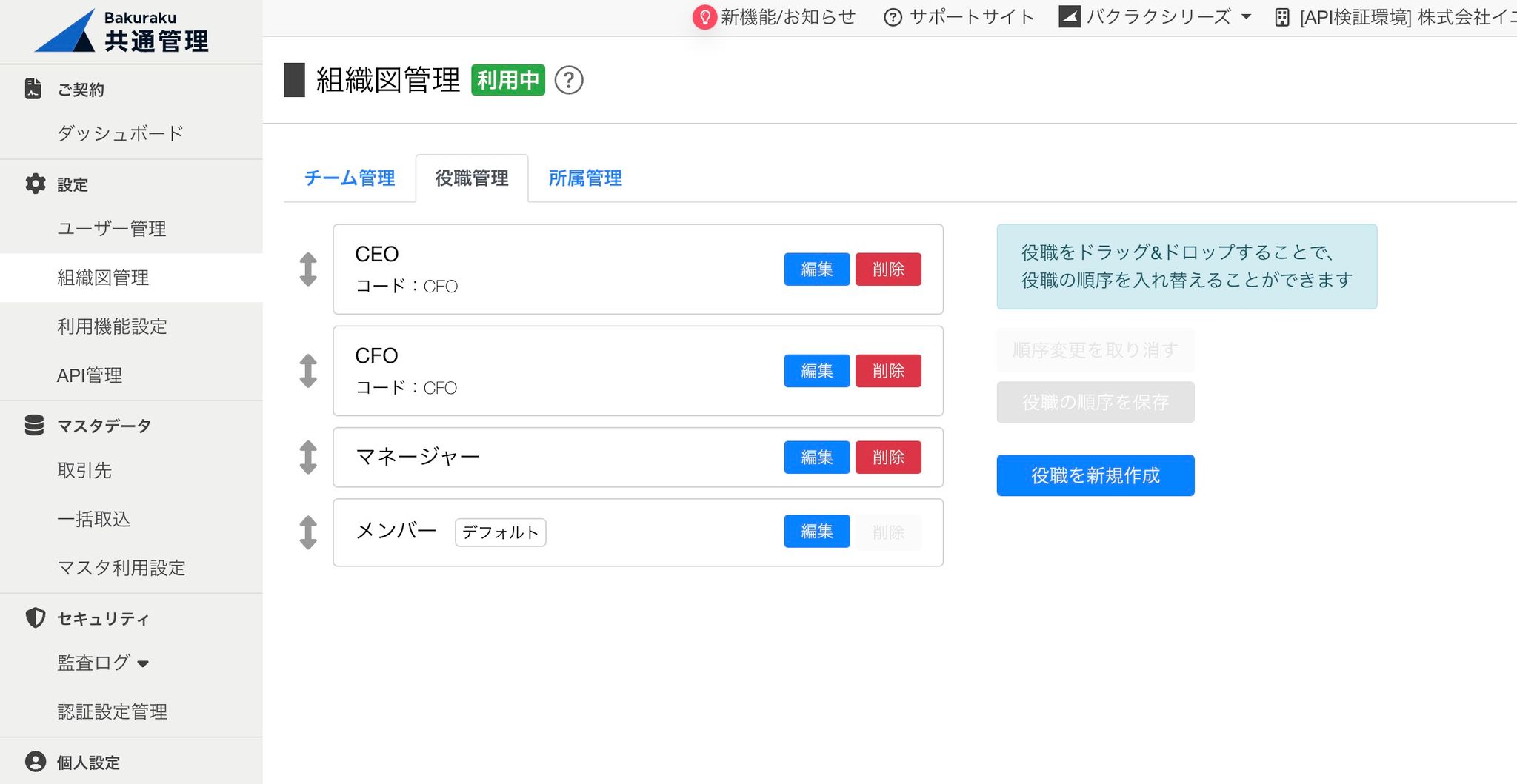Select the マスタデータ database icon
This screenshot has height=784, width=1517.
tap(34, 425)
